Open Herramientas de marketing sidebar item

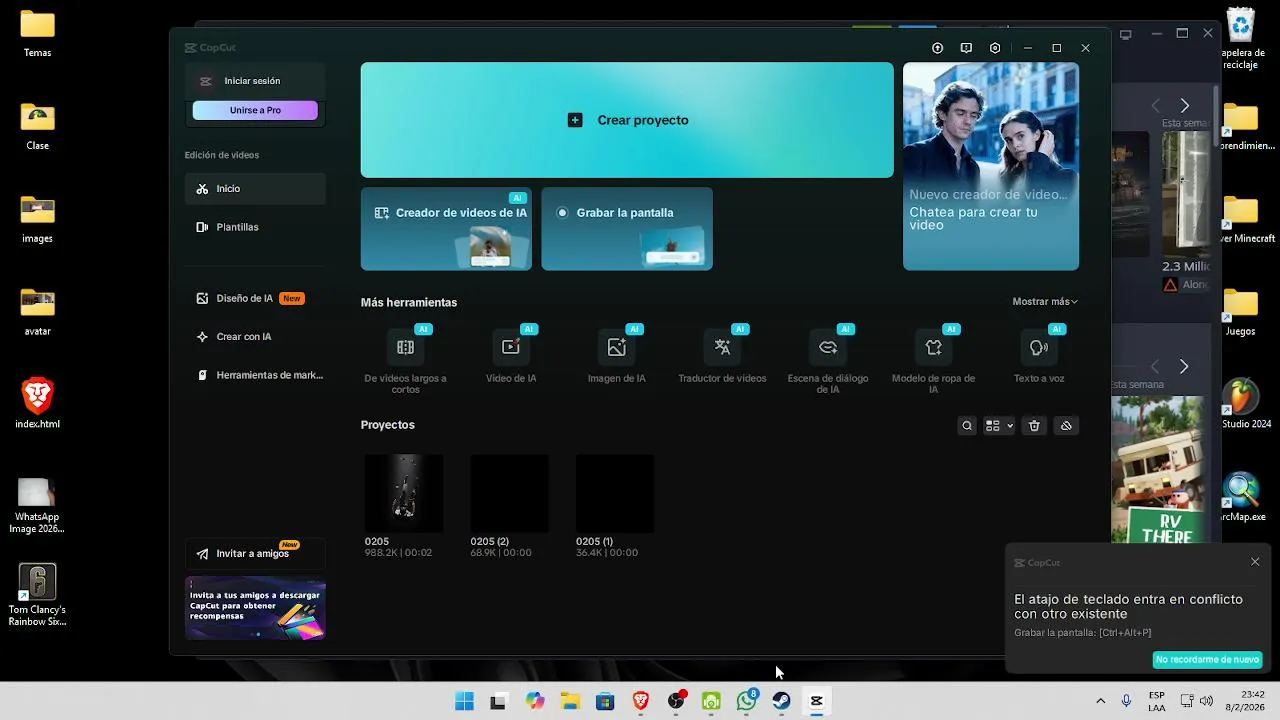click(255, 375)
